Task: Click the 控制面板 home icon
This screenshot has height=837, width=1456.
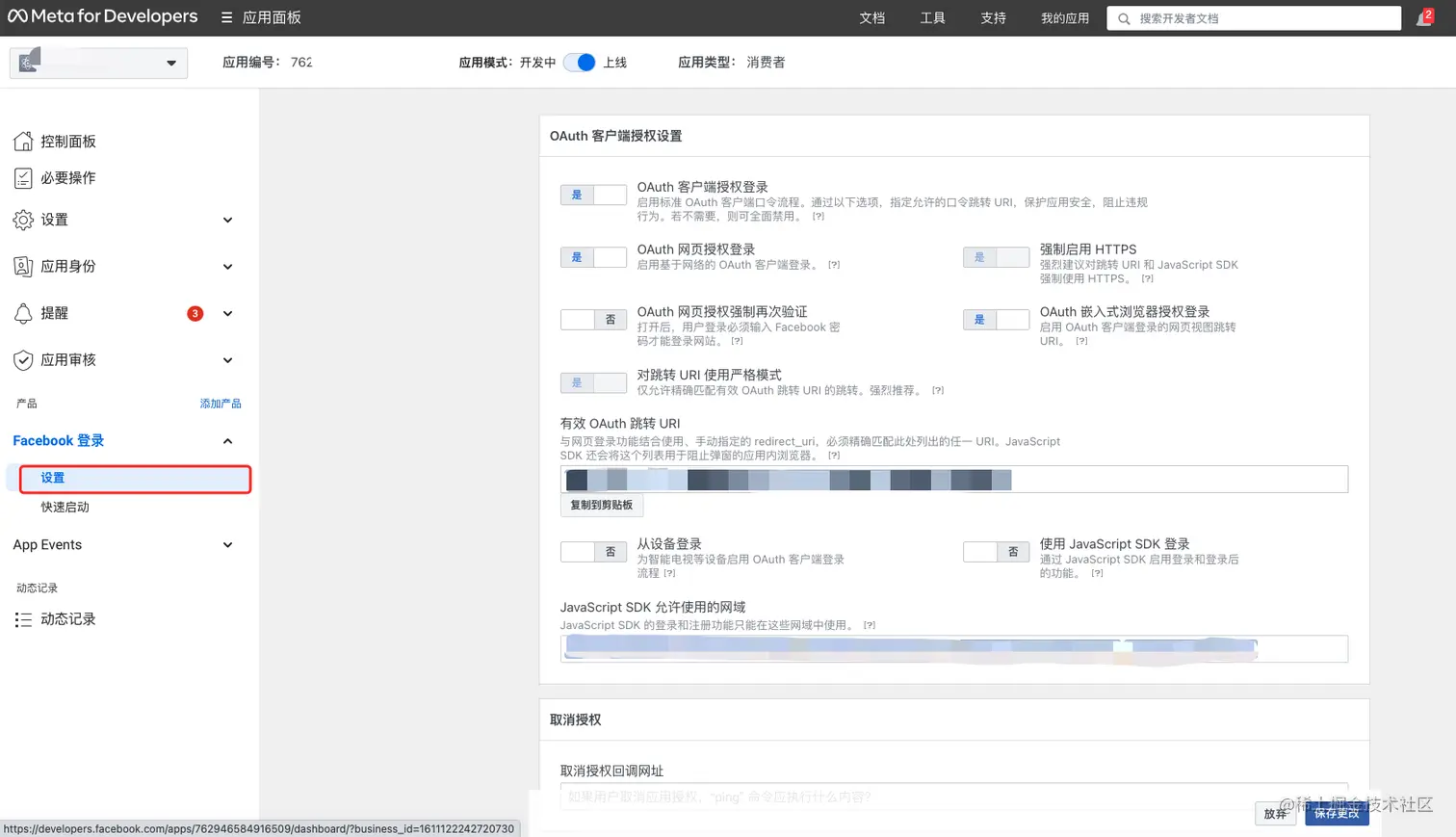Action: tap(23, 142)
